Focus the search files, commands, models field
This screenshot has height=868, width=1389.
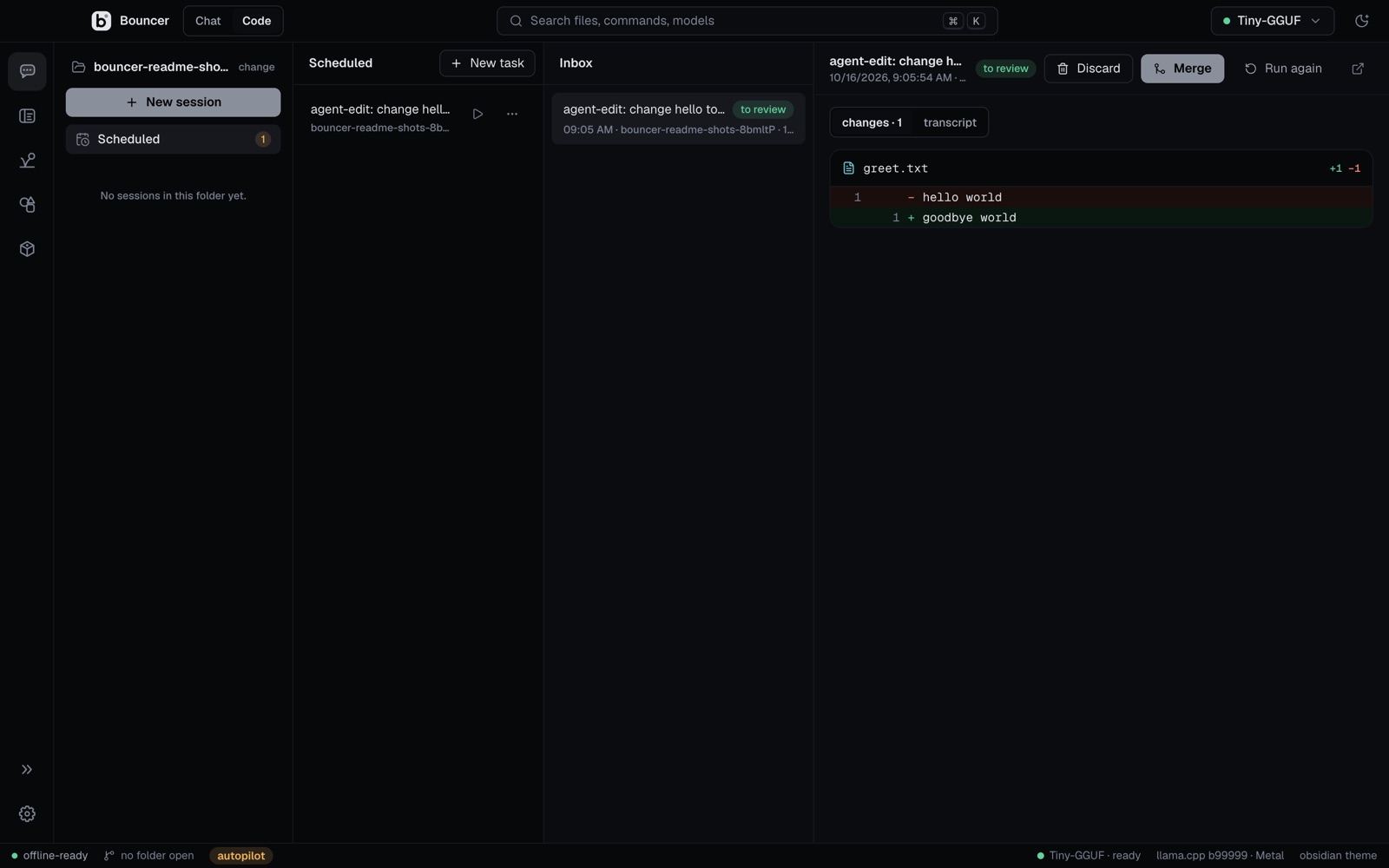click(747, 21)
